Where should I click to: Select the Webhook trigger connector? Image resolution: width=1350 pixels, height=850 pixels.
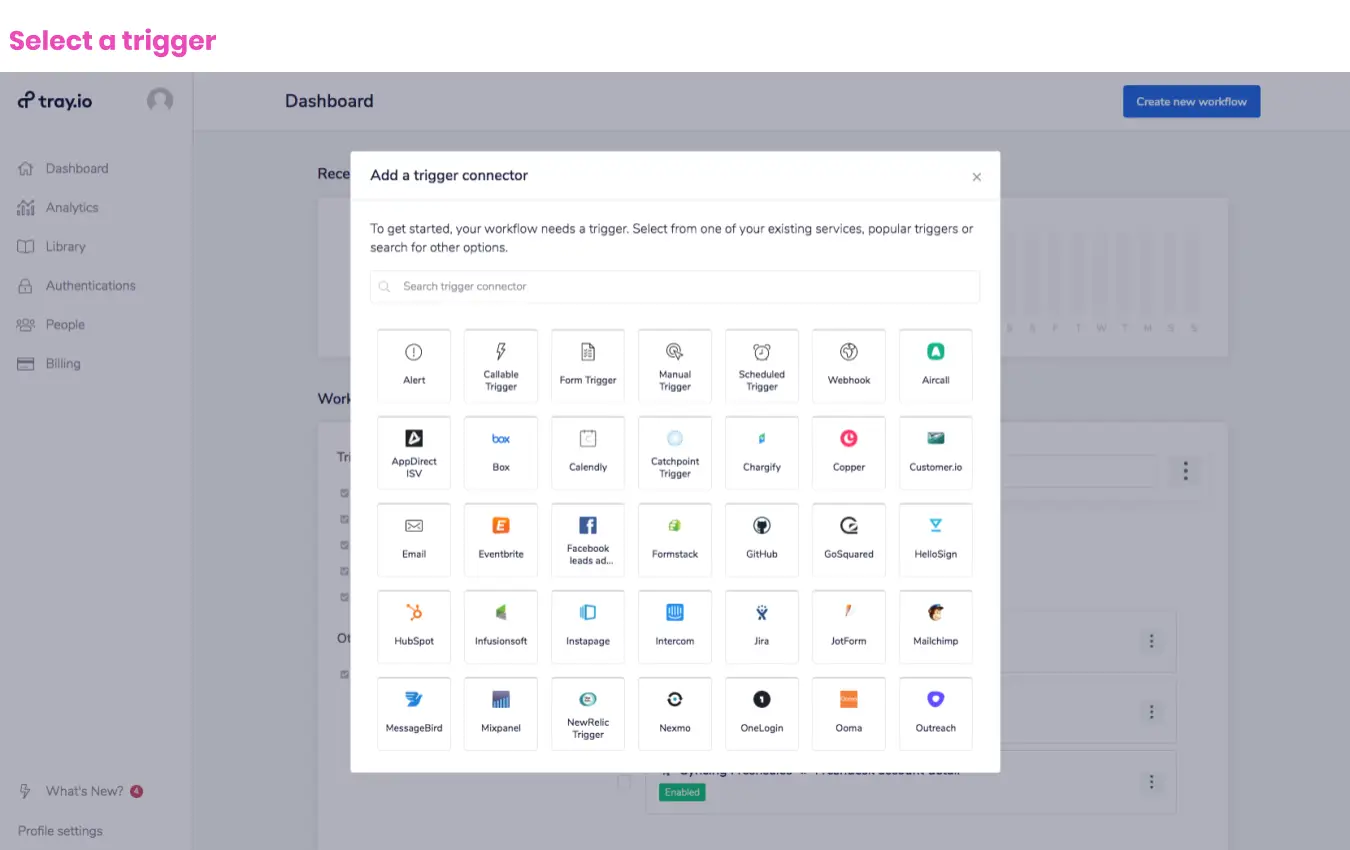click(849, 366)
